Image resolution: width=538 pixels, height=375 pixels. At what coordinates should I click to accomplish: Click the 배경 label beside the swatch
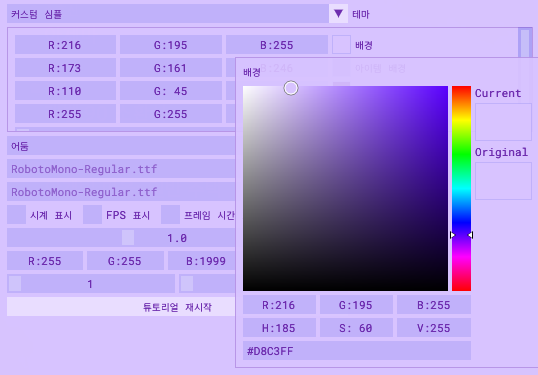point(364,45)
